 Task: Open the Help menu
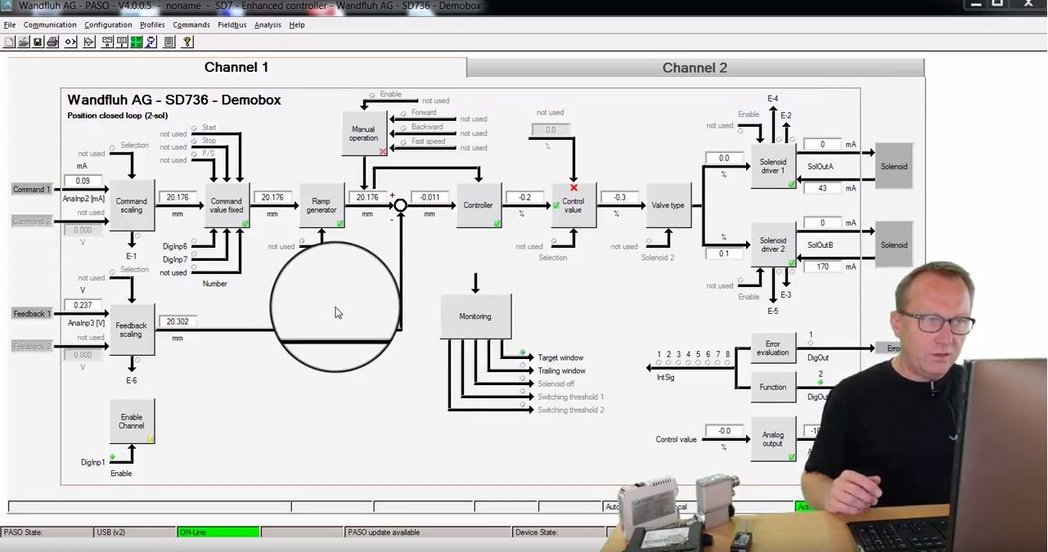click(297, 25)
